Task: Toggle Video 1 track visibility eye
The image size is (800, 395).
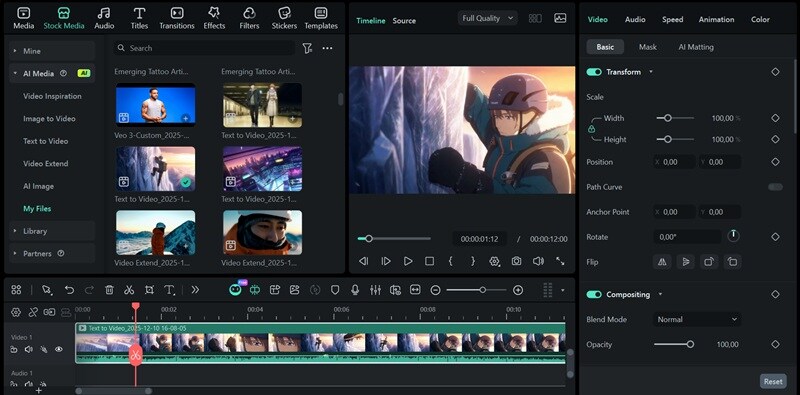Action: (59, 349)
